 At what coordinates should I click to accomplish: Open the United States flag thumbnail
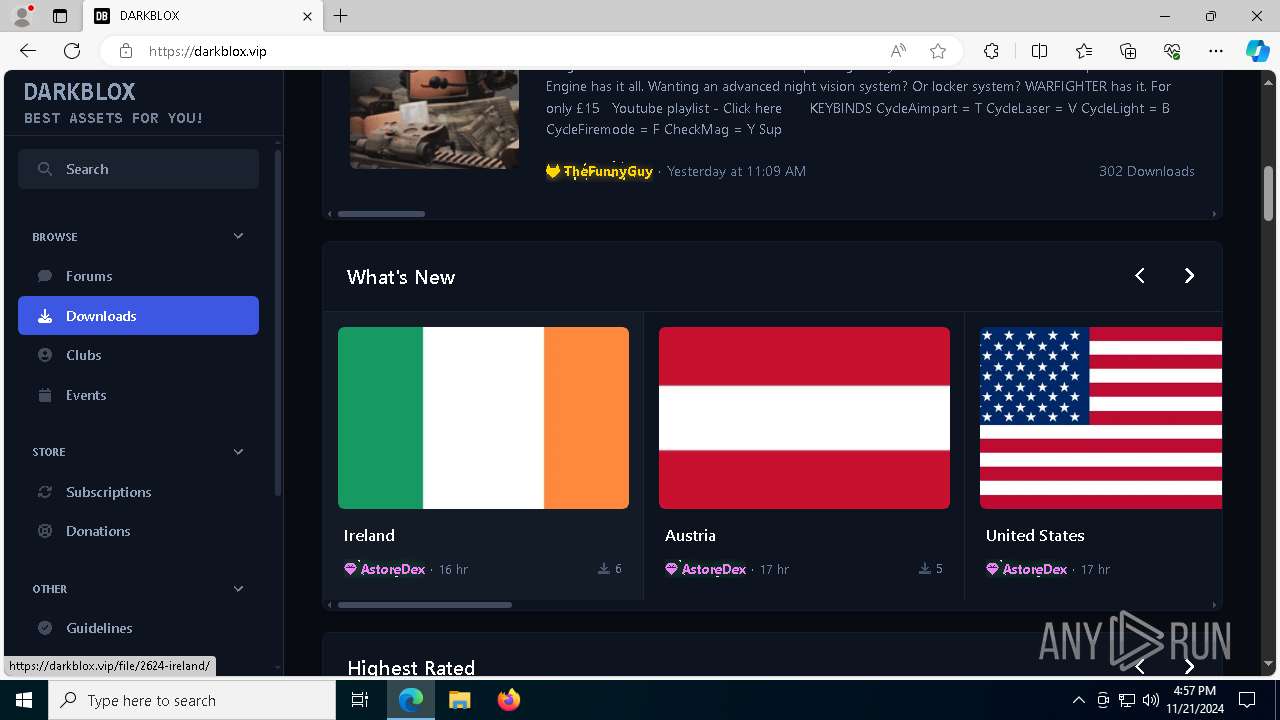coord(1101,418)
